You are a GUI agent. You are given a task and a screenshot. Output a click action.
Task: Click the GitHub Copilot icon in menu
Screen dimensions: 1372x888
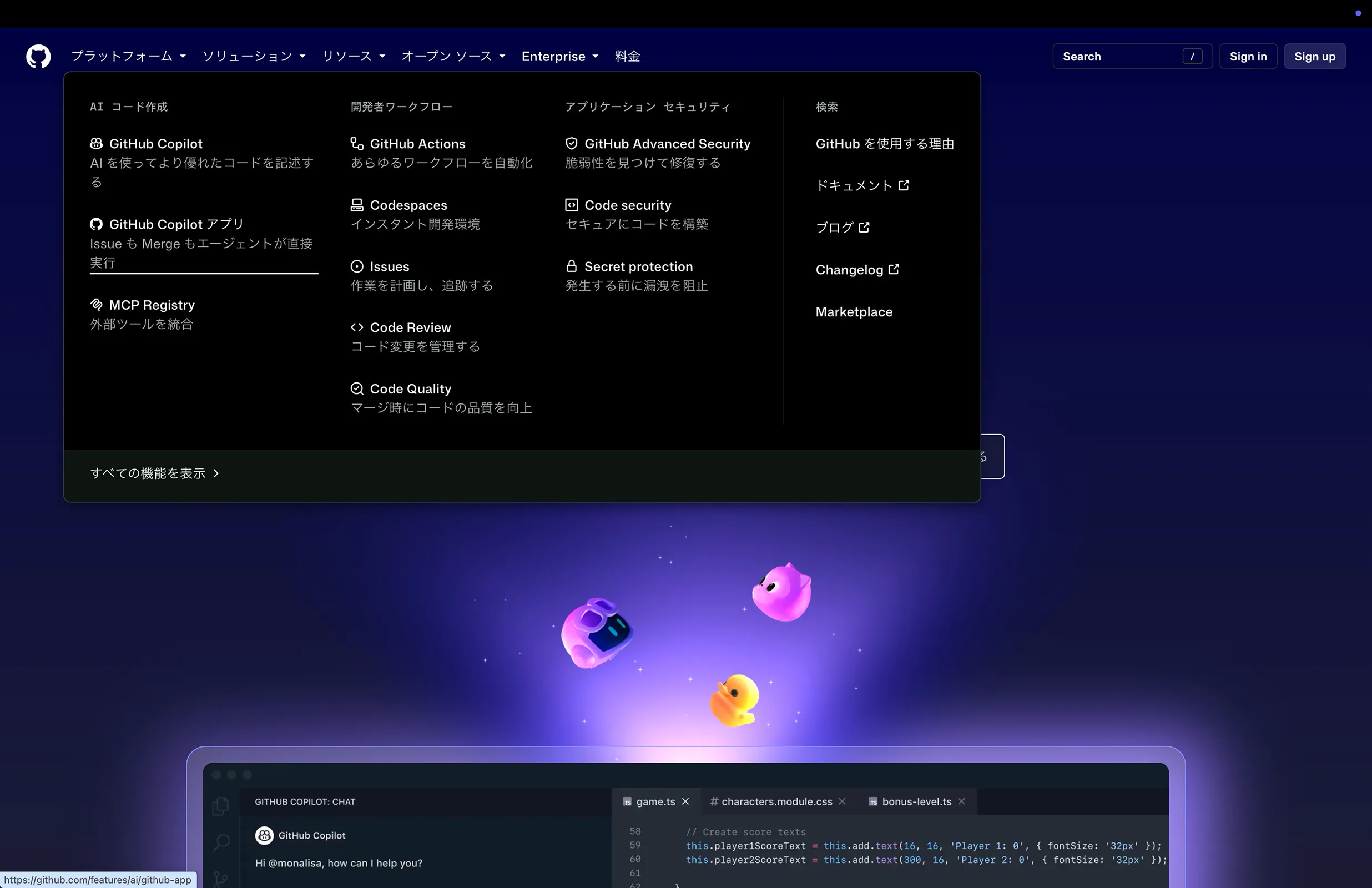(x=96, y=144)
